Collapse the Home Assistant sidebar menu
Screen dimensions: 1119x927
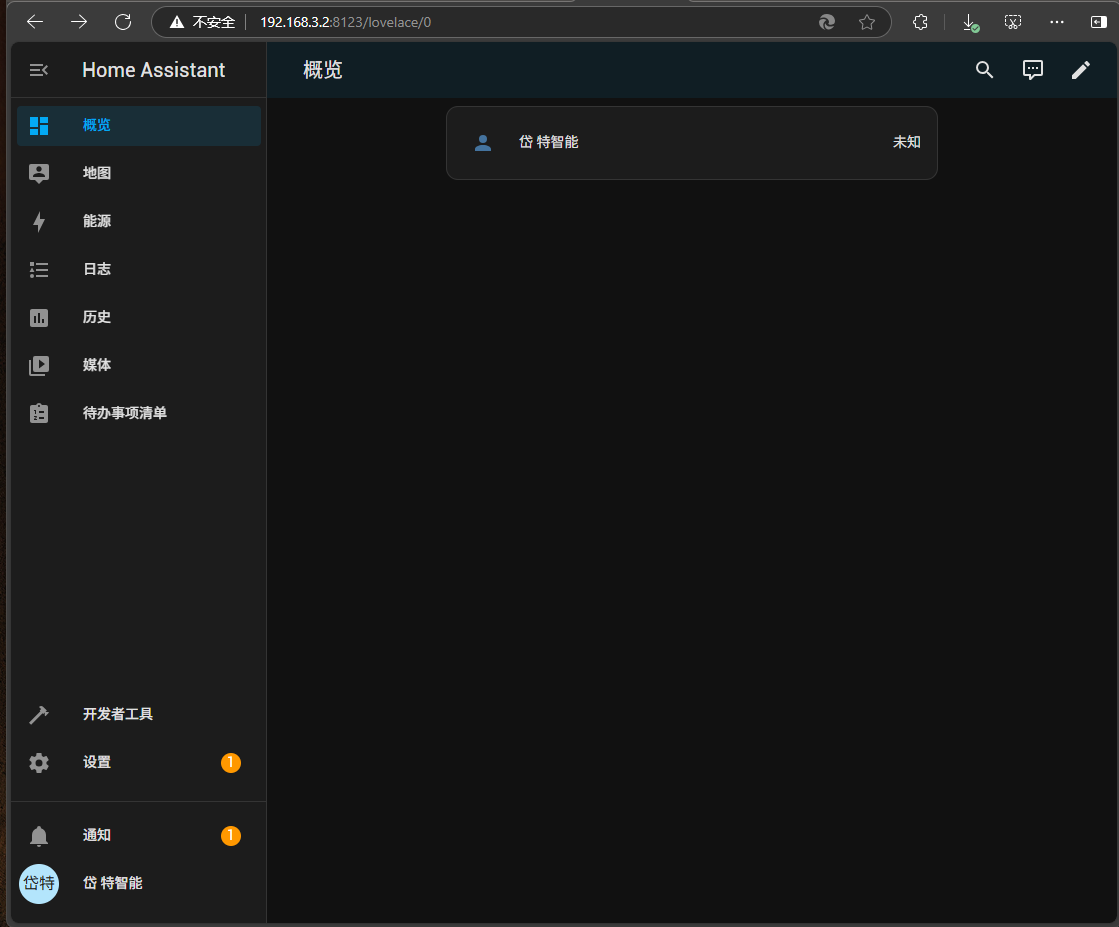click(x=39, y=70)
